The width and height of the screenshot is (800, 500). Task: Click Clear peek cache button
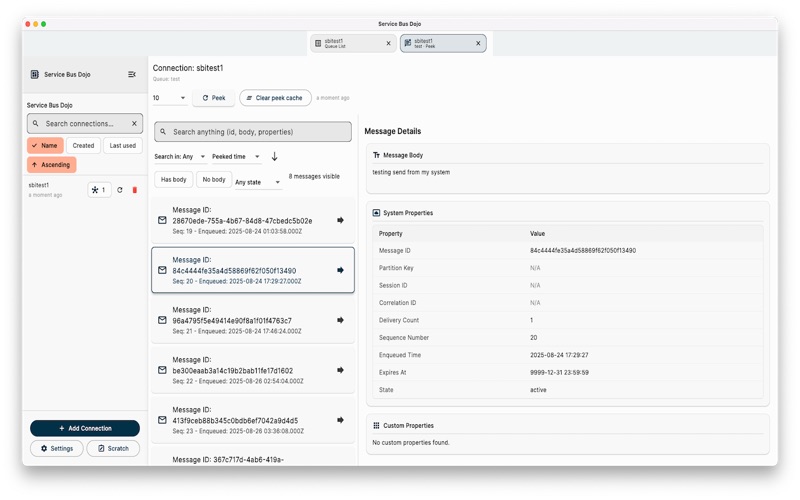pos(275,98)
